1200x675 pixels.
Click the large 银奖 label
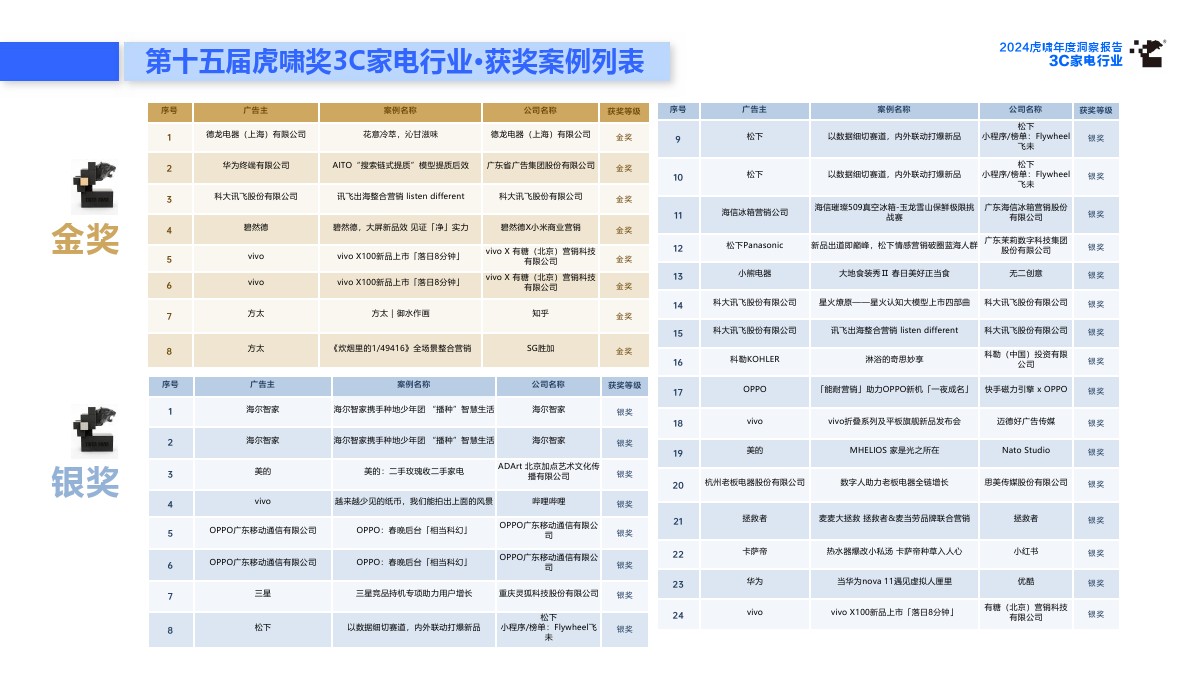pyautogui.click(x=85, y=481)
